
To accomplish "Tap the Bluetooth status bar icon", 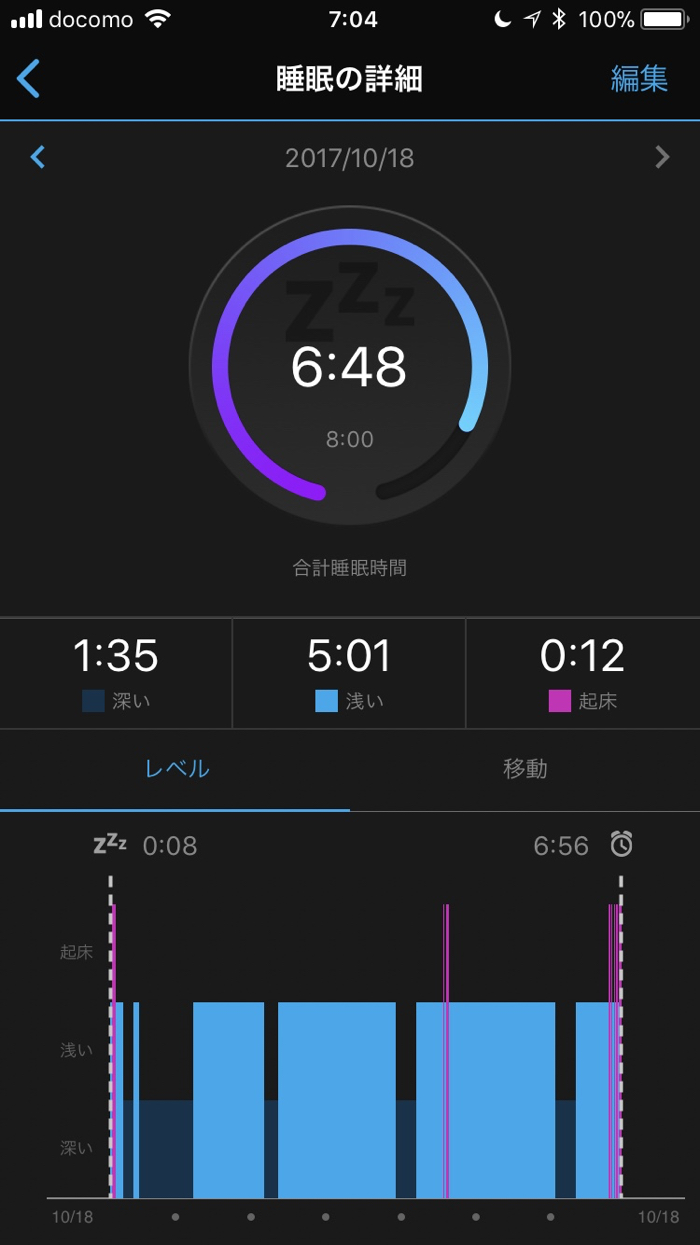I will 560,19.
